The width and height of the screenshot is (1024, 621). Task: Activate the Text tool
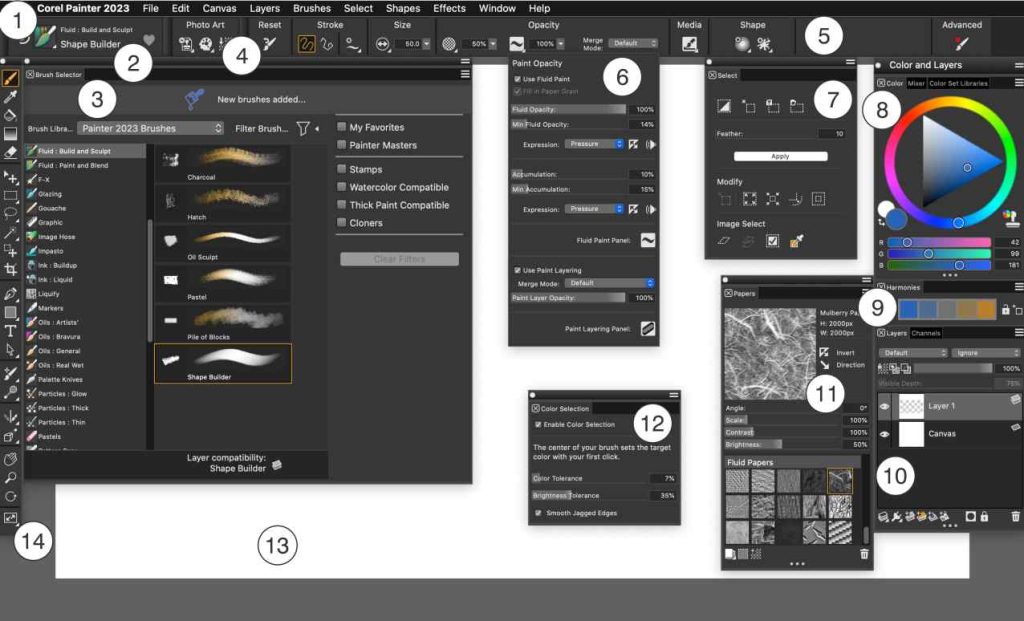coord(10,330)
